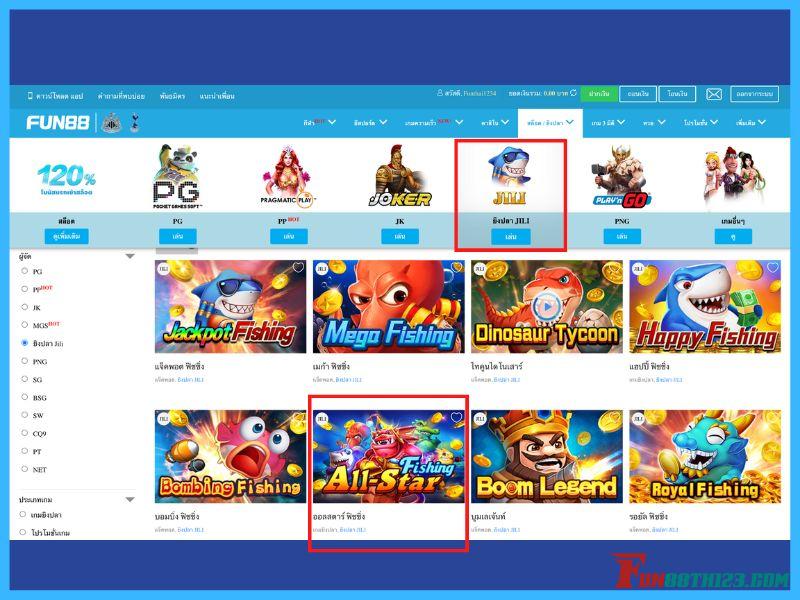Favorite All-Star Fishing with heart icon

point(456,417)
